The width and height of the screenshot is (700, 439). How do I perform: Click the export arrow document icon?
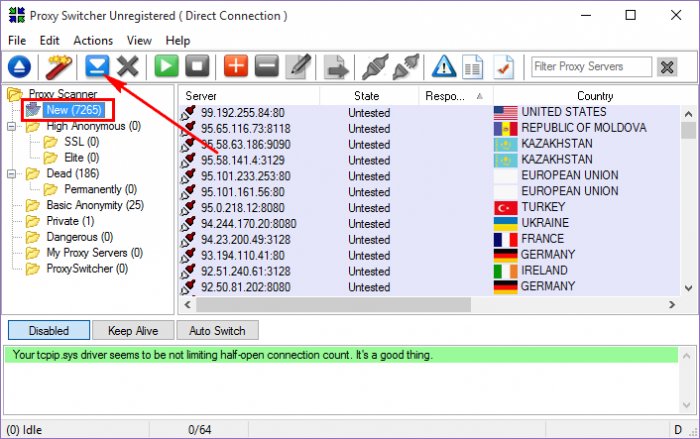pos(336,67)
